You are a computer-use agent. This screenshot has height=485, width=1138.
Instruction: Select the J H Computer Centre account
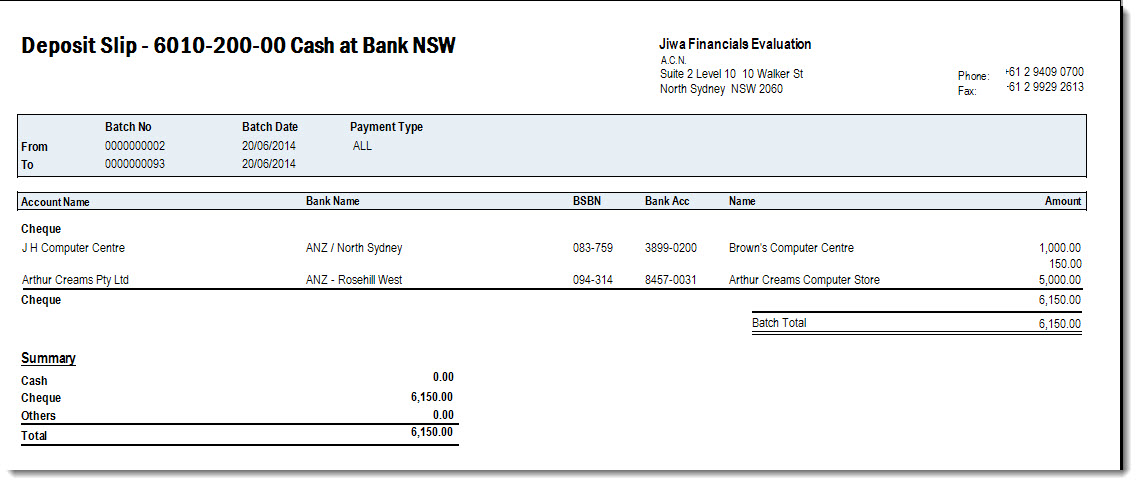(x=73, y=248)
